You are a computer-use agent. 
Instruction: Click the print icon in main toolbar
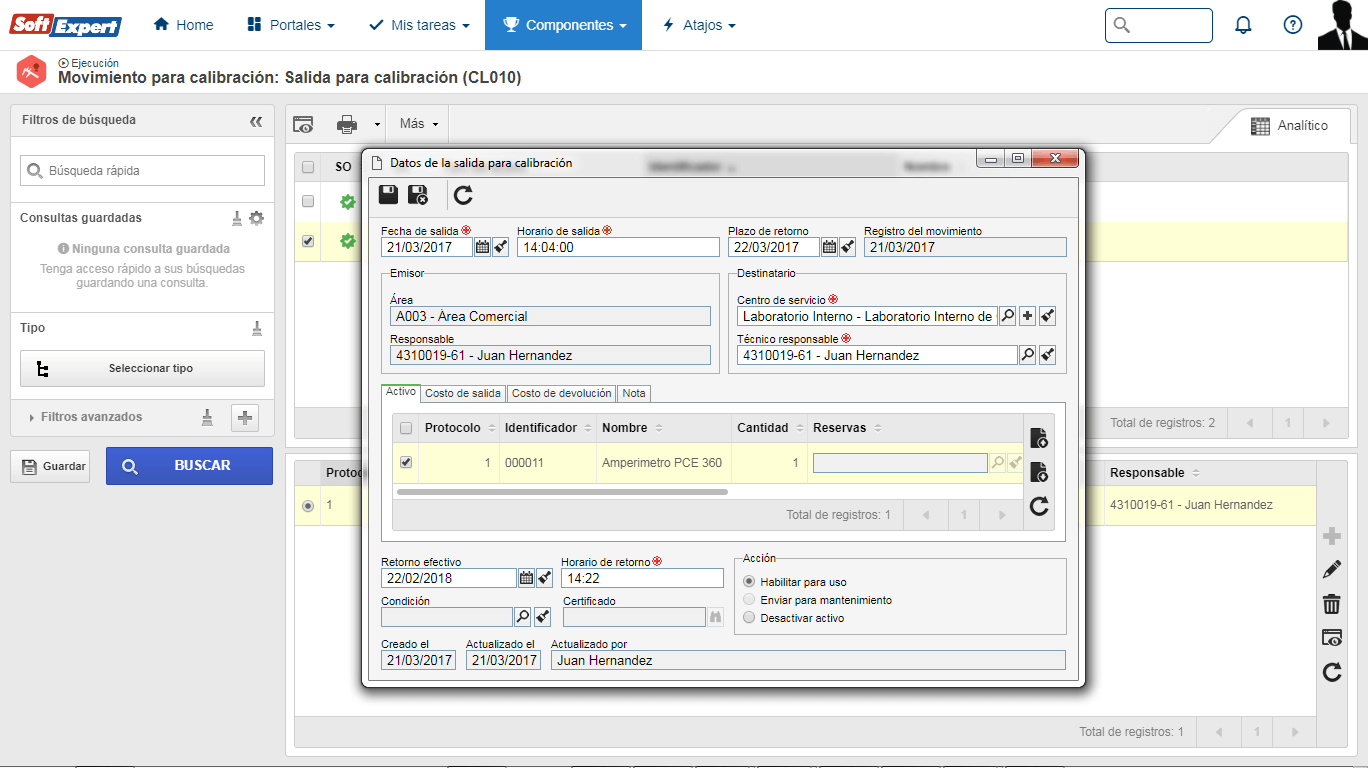[347, 124]
